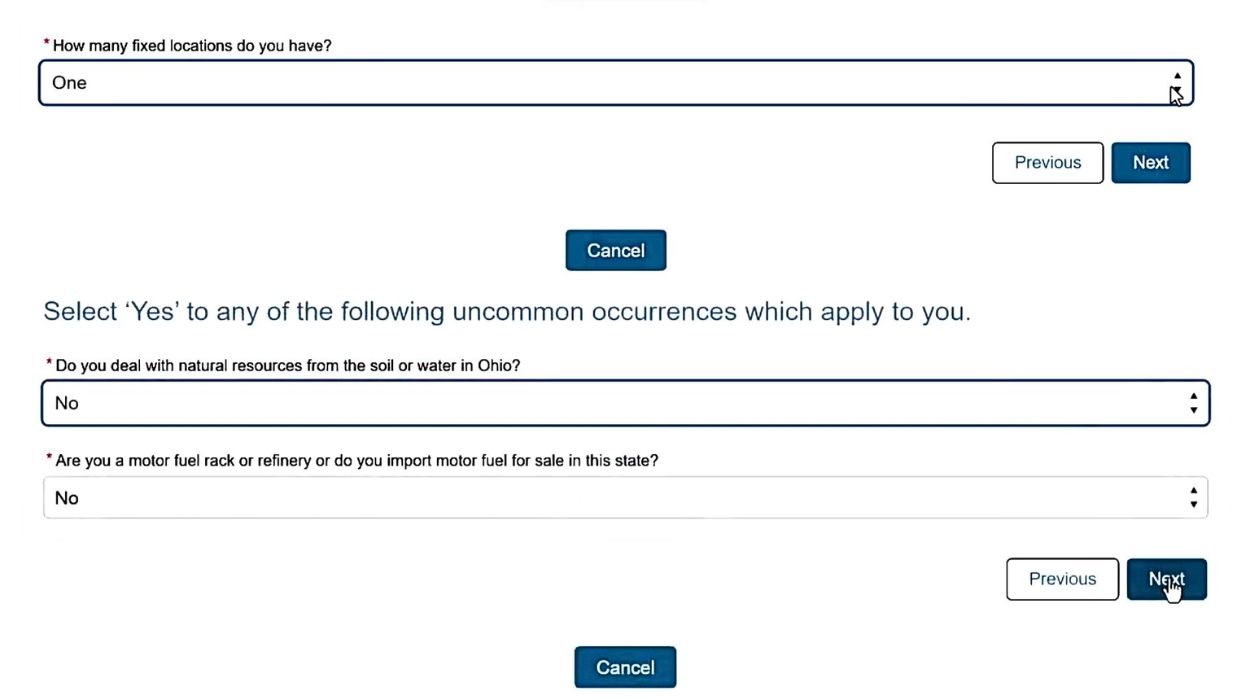The width and height of the screenshot is (1250, 700).
Task: Click the 'No' answer for motor fuel
Action: pyautogui.click(x=67, y=497)
